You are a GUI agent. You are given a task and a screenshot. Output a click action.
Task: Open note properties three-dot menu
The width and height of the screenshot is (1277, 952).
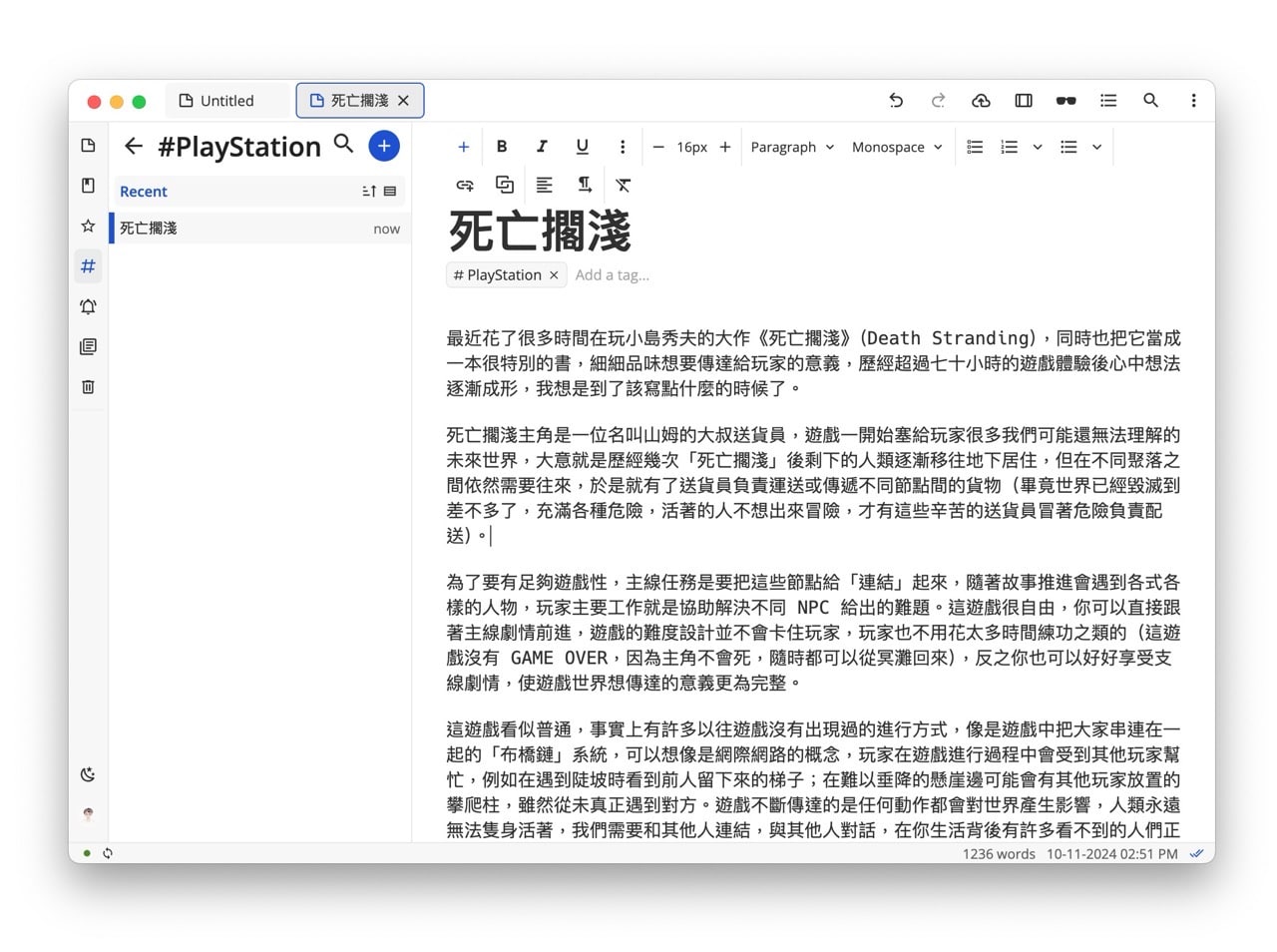click(1193, 100)
